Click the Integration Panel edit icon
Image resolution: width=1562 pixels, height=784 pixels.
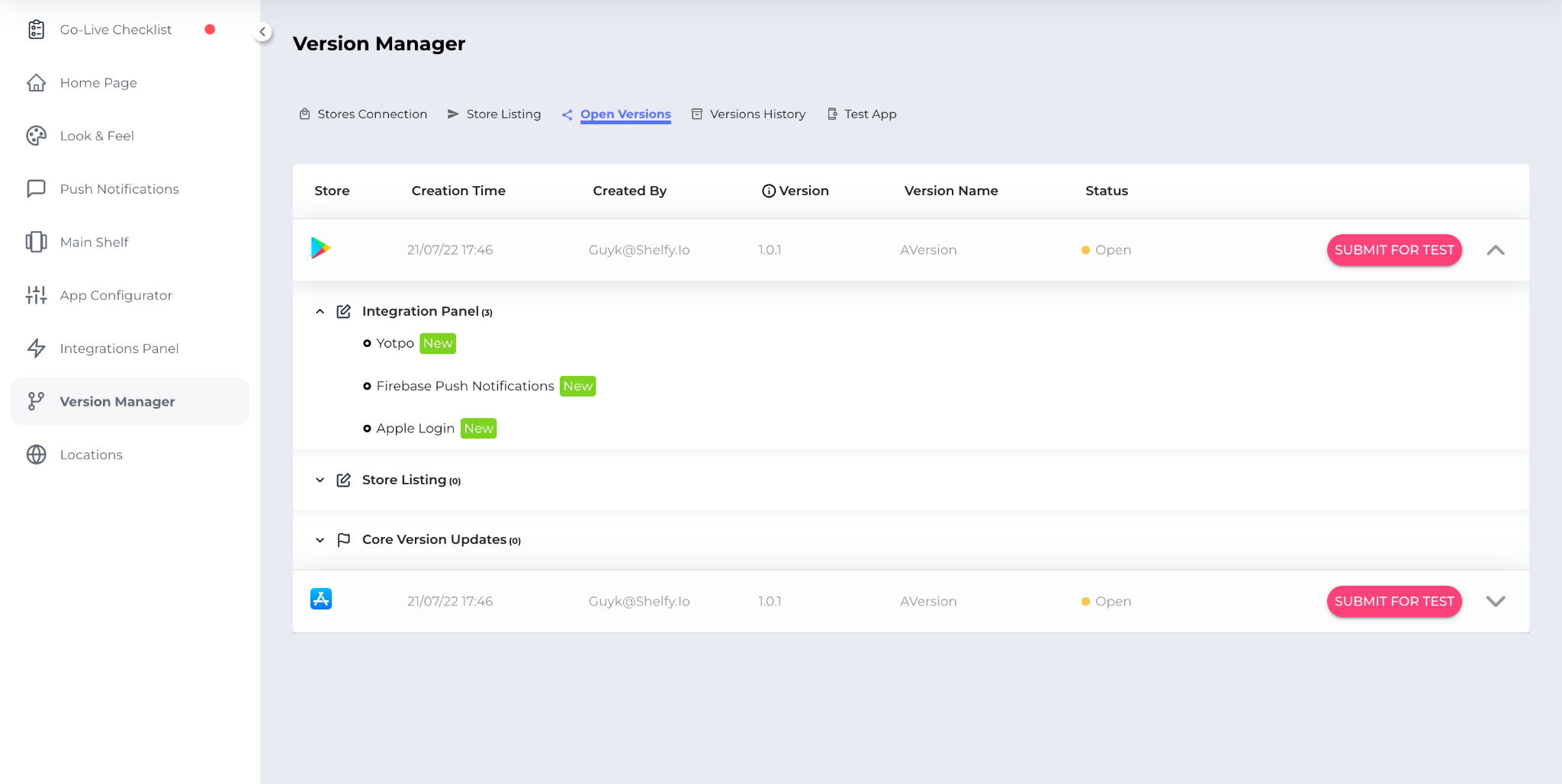click(344, 311)
